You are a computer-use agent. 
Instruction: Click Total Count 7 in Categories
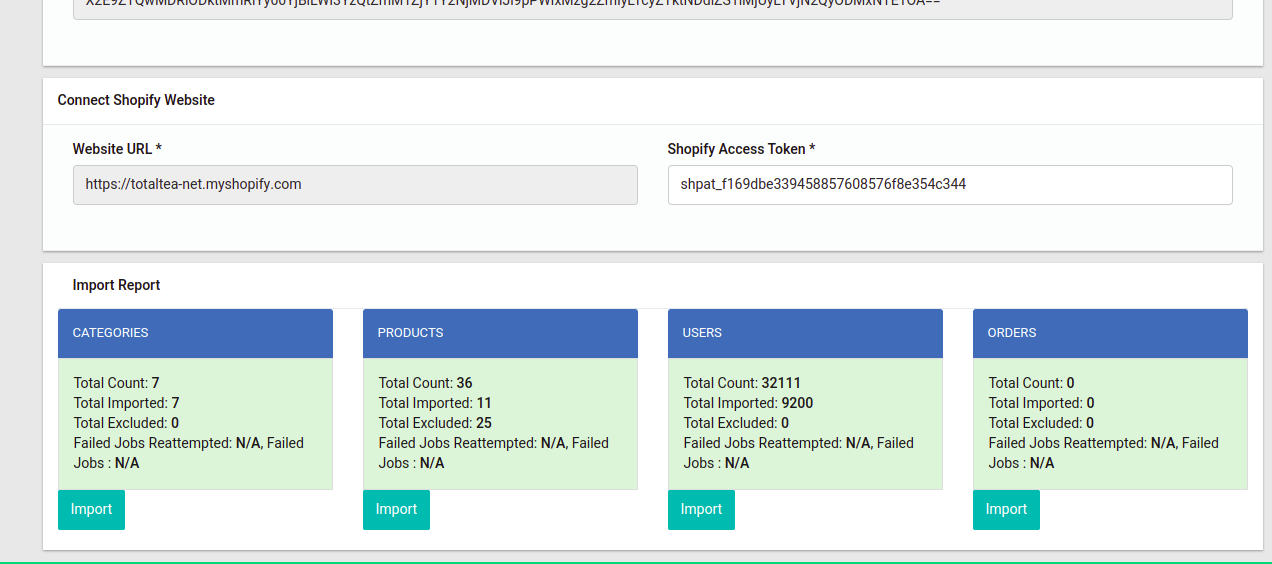(116, 383)
